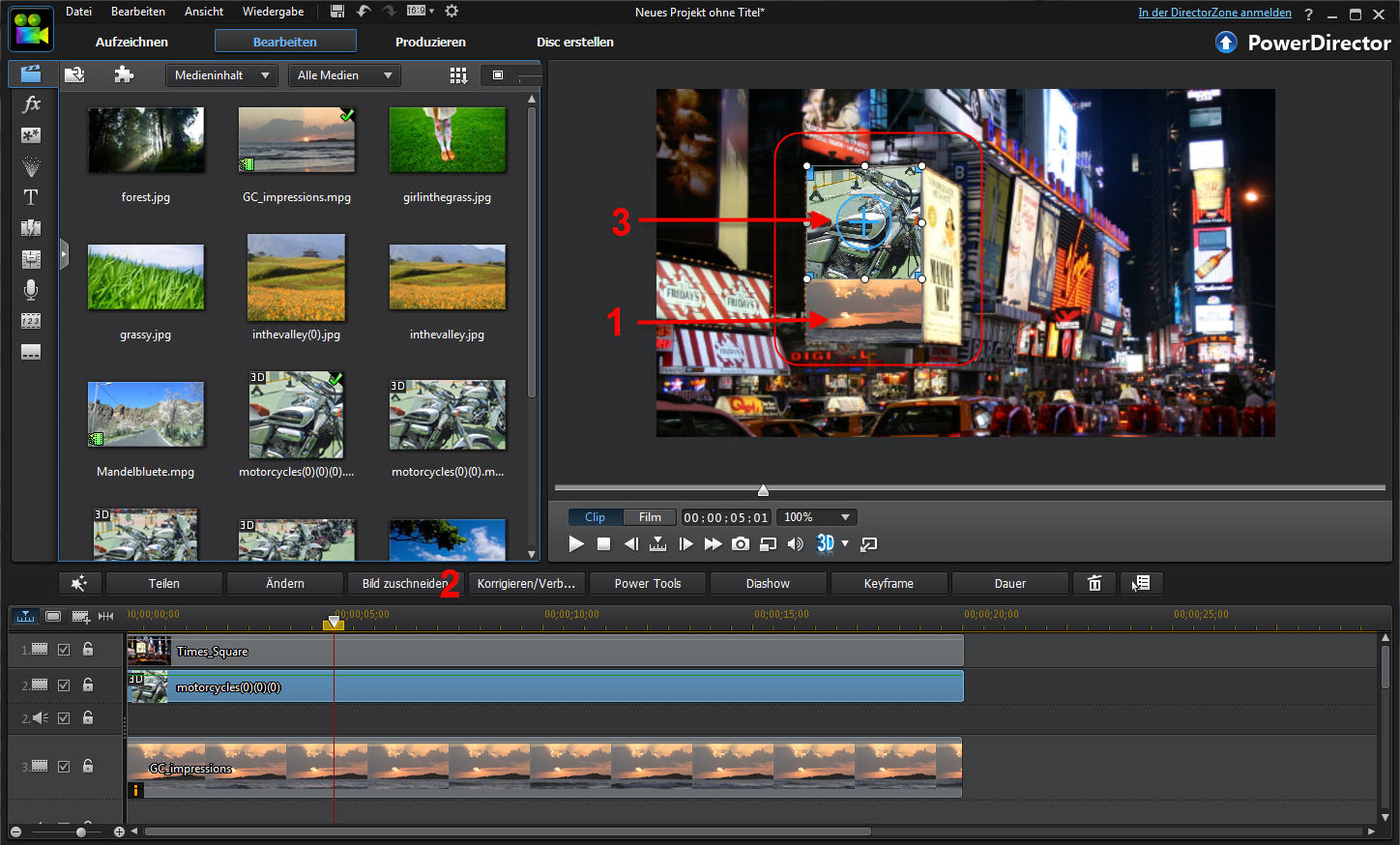Open the help question mark

1309,15
